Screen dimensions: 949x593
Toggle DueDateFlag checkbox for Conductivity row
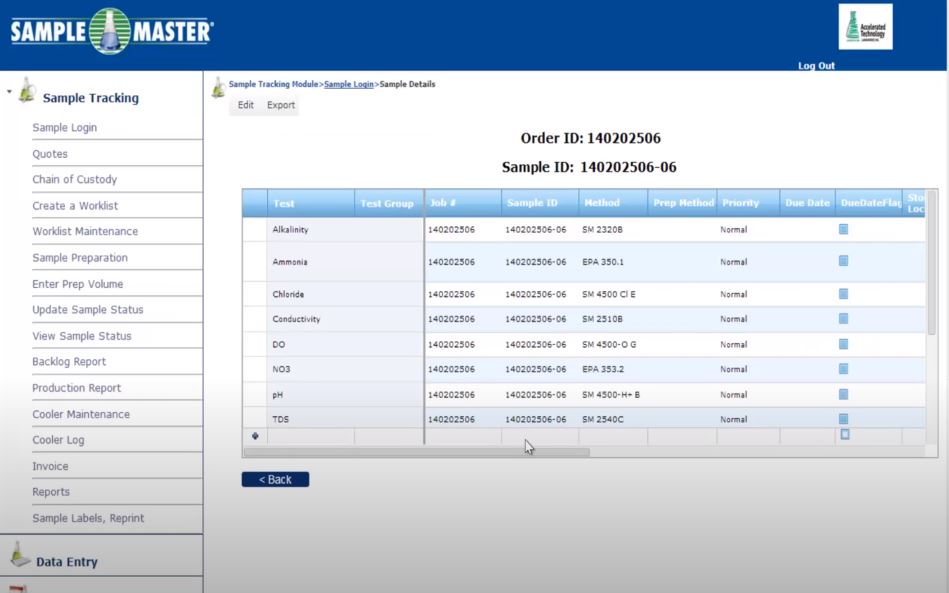843,318
